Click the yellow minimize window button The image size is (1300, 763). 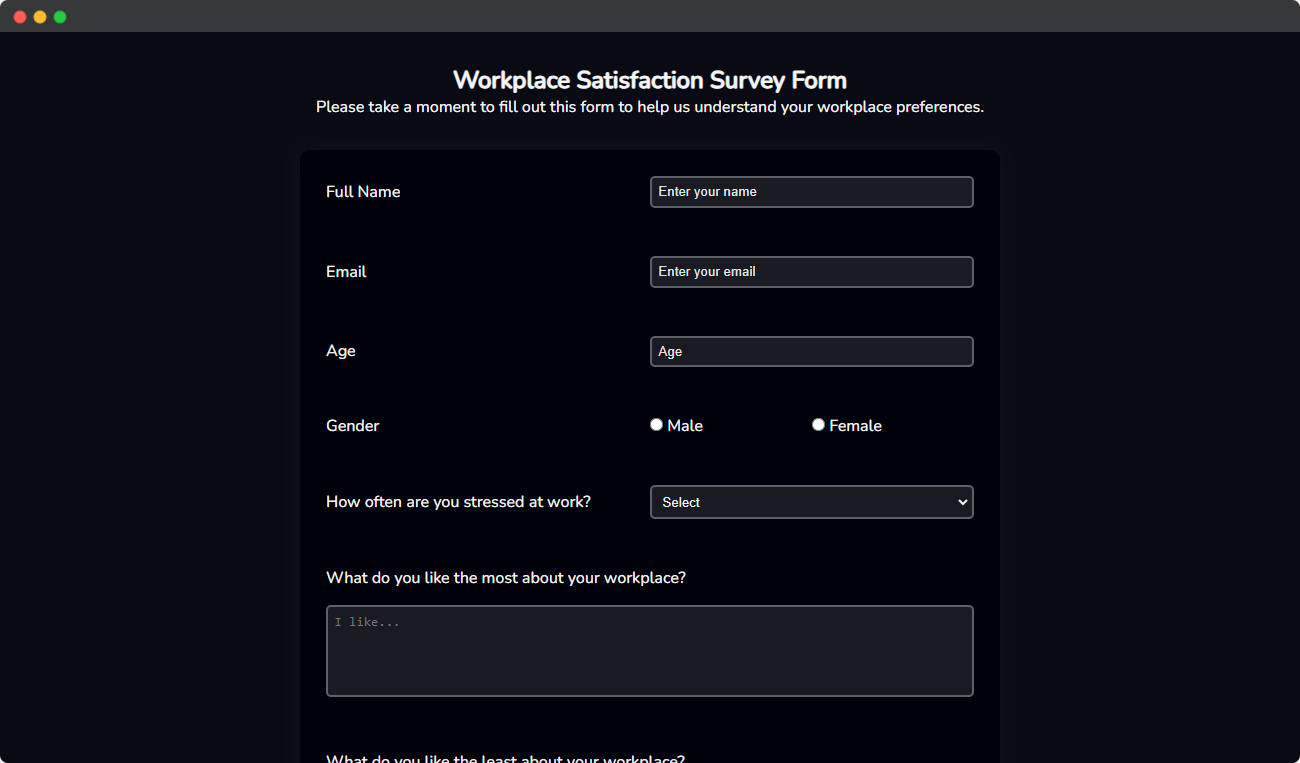(40, 17)
